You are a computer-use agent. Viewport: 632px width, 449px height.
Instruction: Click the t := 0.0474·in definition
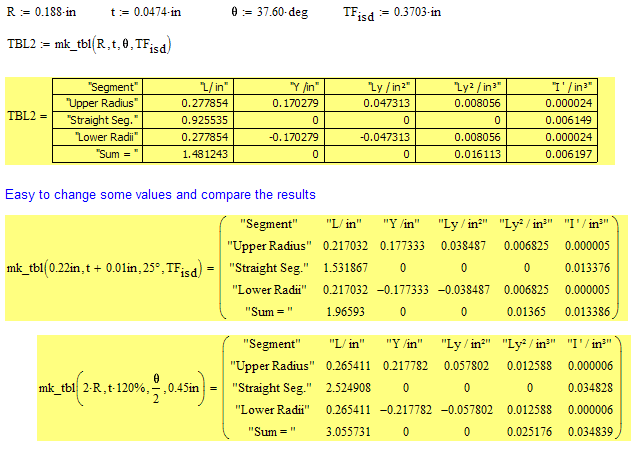pos(146,12)
